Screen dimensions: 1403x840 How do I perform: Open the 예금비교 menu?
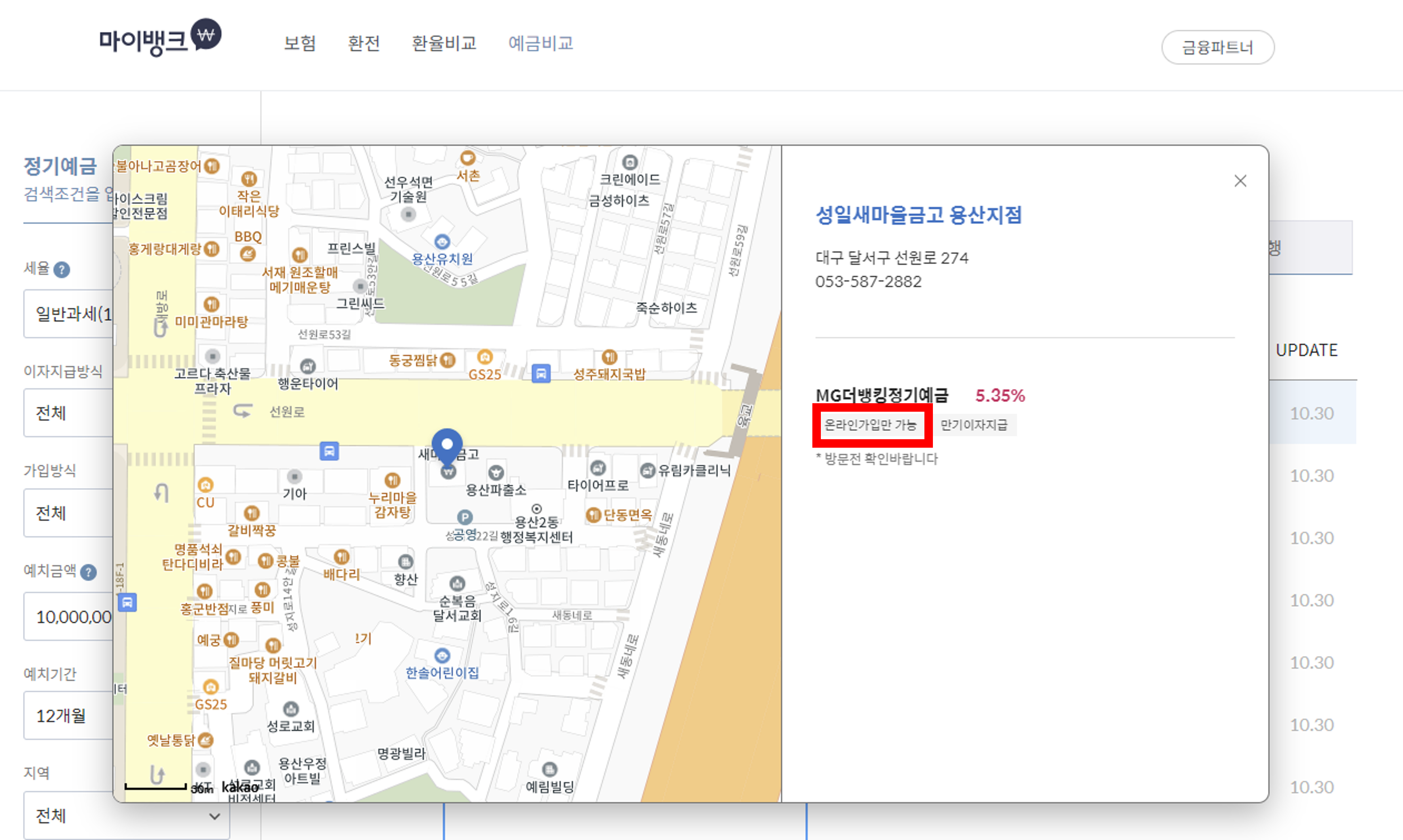pos(541,43)
